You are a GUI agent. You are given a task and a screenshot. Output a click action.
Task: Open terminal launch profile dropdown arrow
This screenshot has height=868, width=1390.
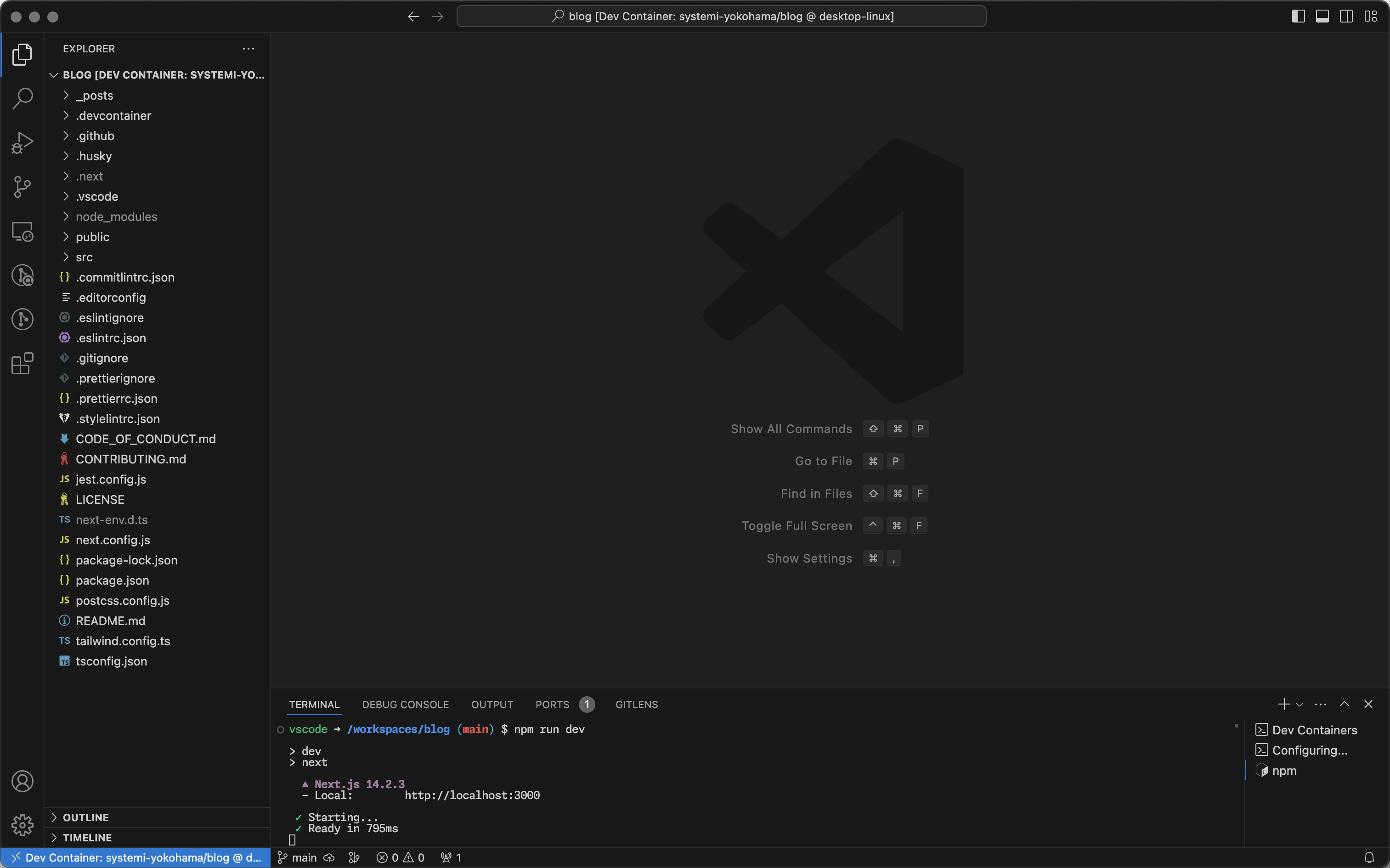click(x=1300, y=705)
